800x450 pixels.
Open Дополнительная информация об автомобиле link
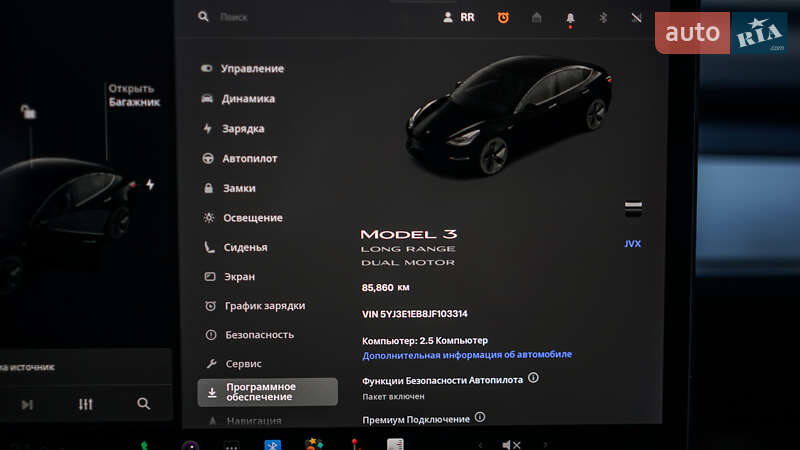pos(467,355)
